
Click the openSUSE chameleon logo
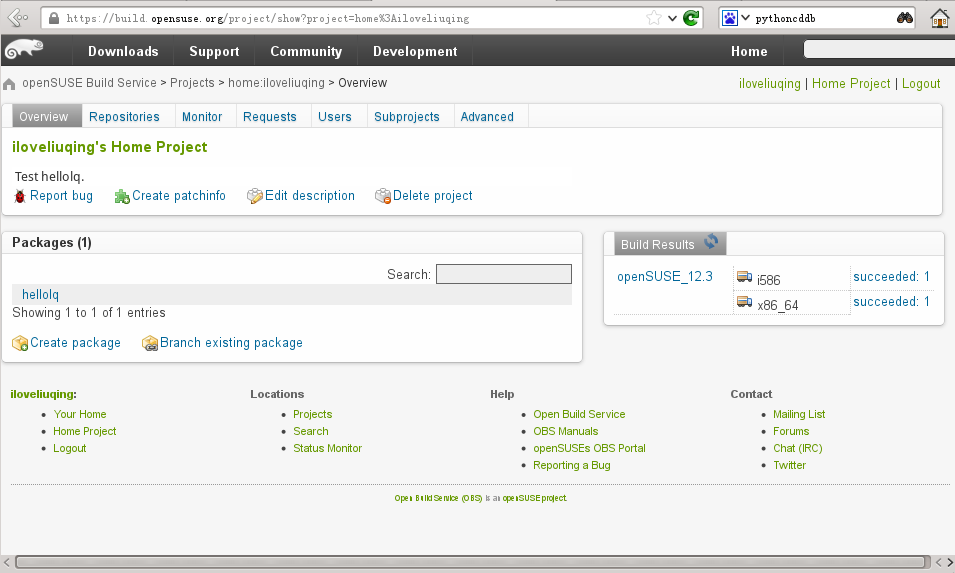click(x=24, y=49)
